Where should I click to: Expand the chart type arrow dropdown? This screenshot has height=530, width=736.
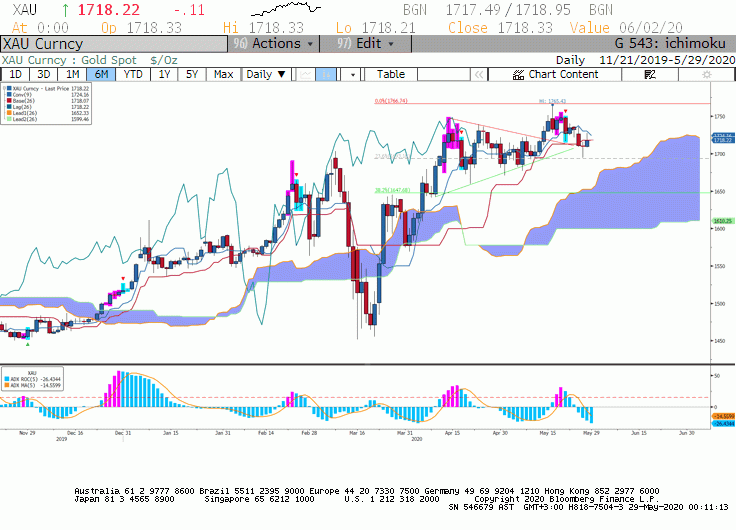(352, 75)
